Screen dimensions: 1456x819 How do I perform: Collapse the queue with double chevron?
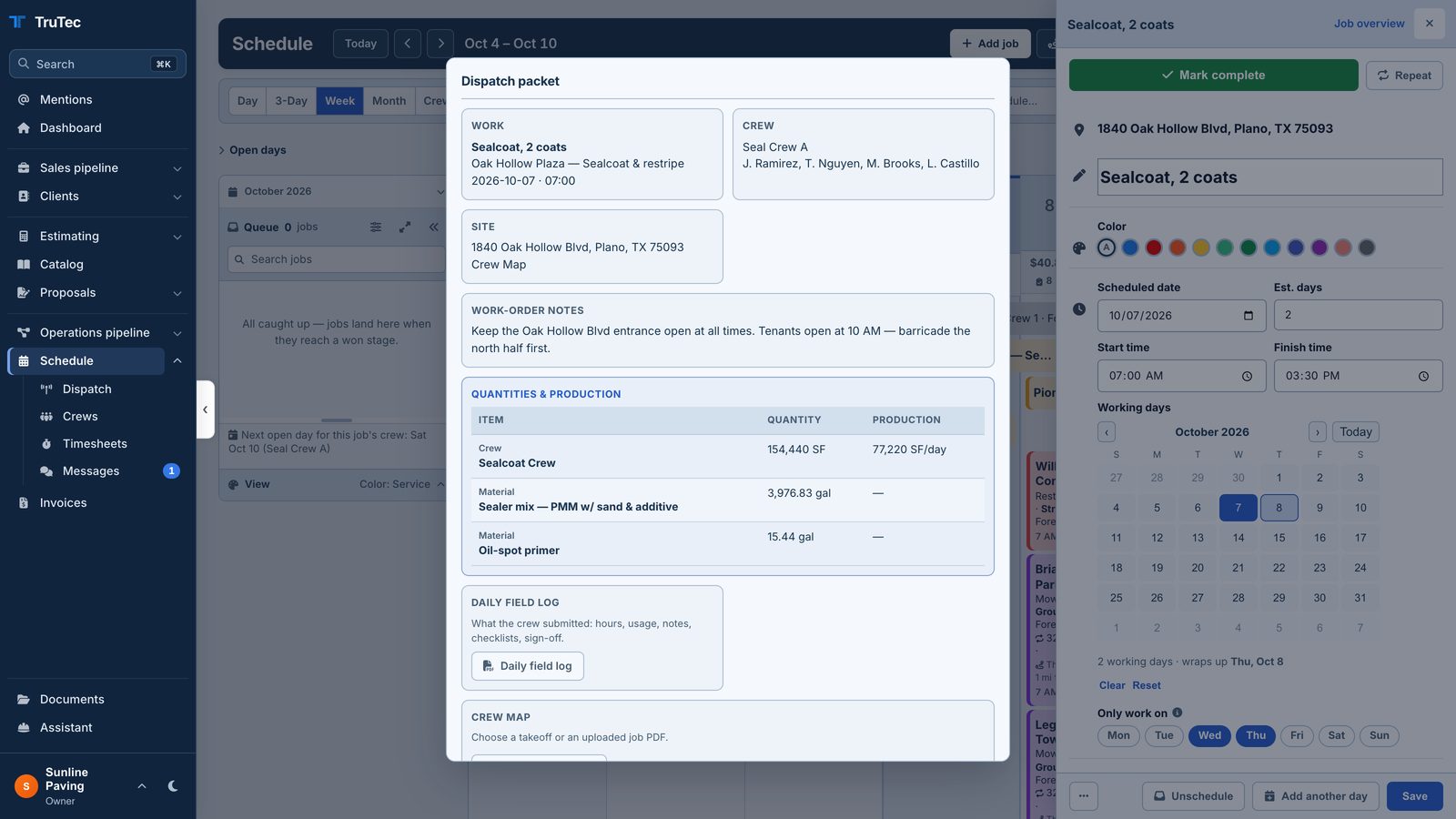tap(434, 227)
